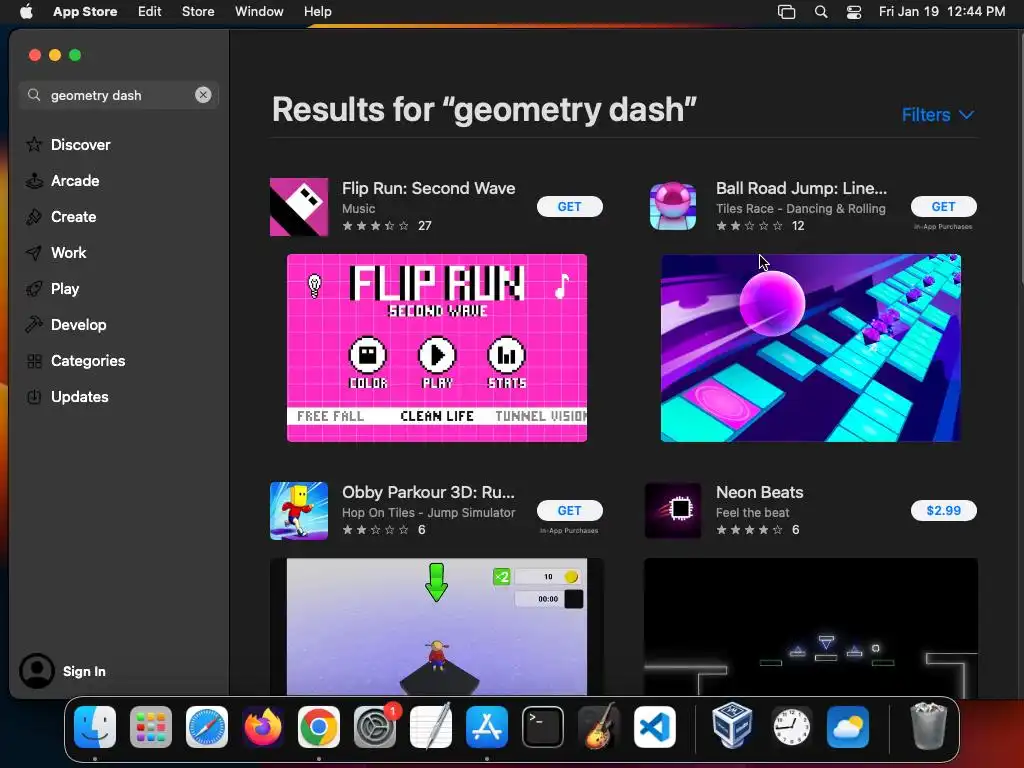The image size is (1024, 768).
Task: View the Ball Road Jump screenshot preview
Action: (810, 348)
